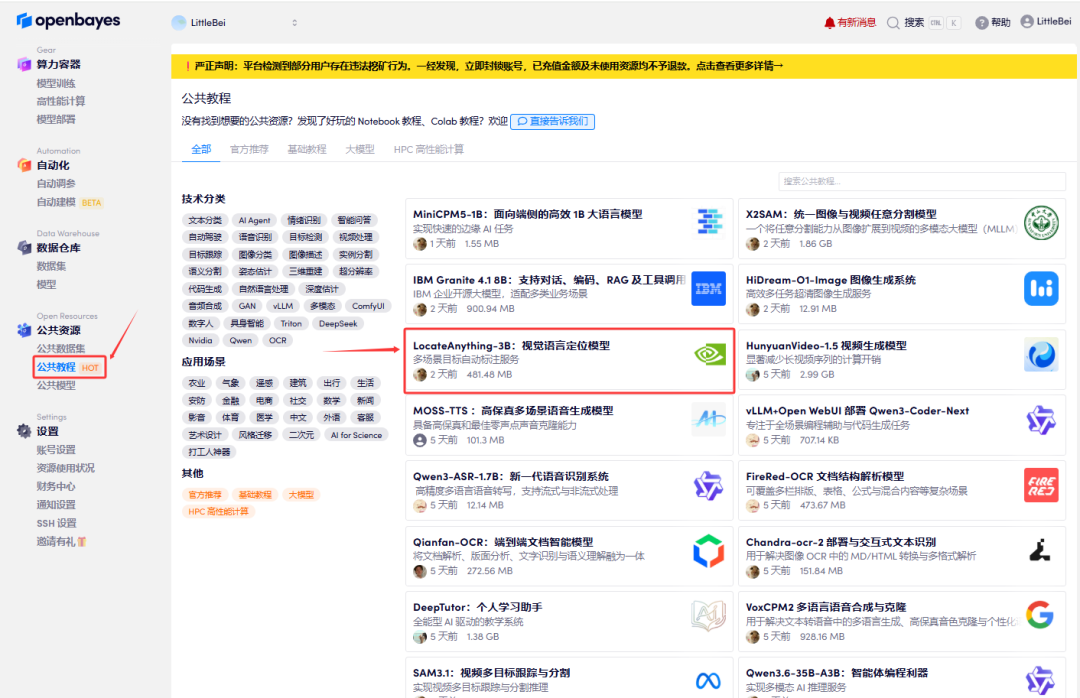Select the OCR tag
The image size is (1080, 698).
pyautogui.click(x=278, y=340)
